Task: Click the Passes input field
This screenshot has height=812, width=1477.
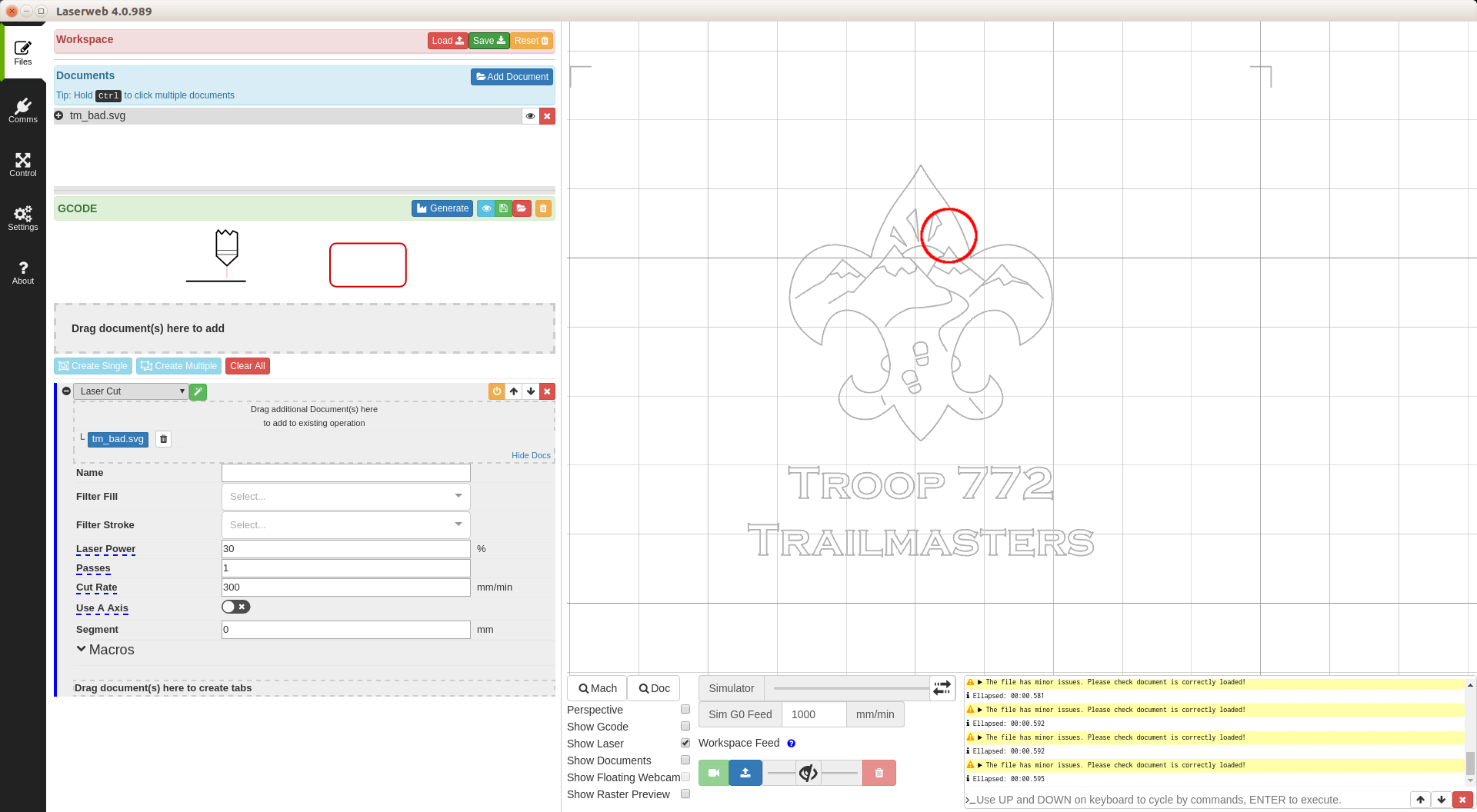Action: click(345, 568)
